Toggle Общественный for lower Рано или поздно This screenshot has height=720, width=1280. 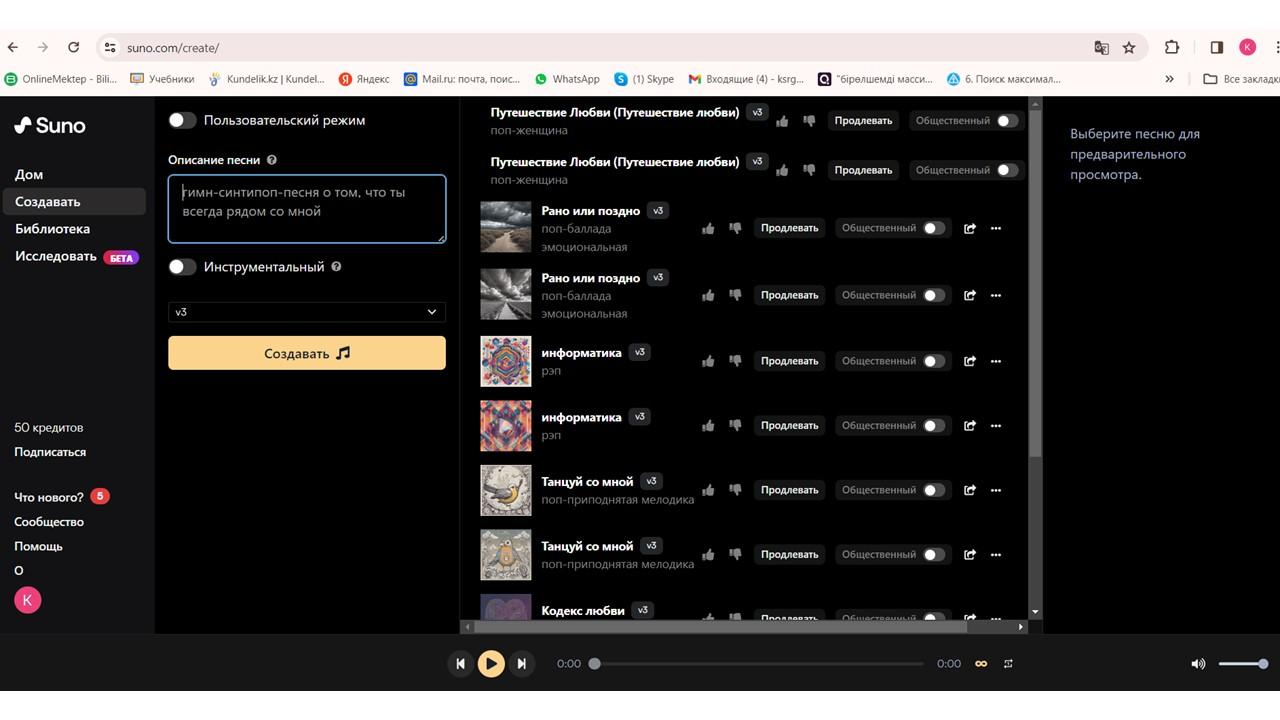pos(934,295)
